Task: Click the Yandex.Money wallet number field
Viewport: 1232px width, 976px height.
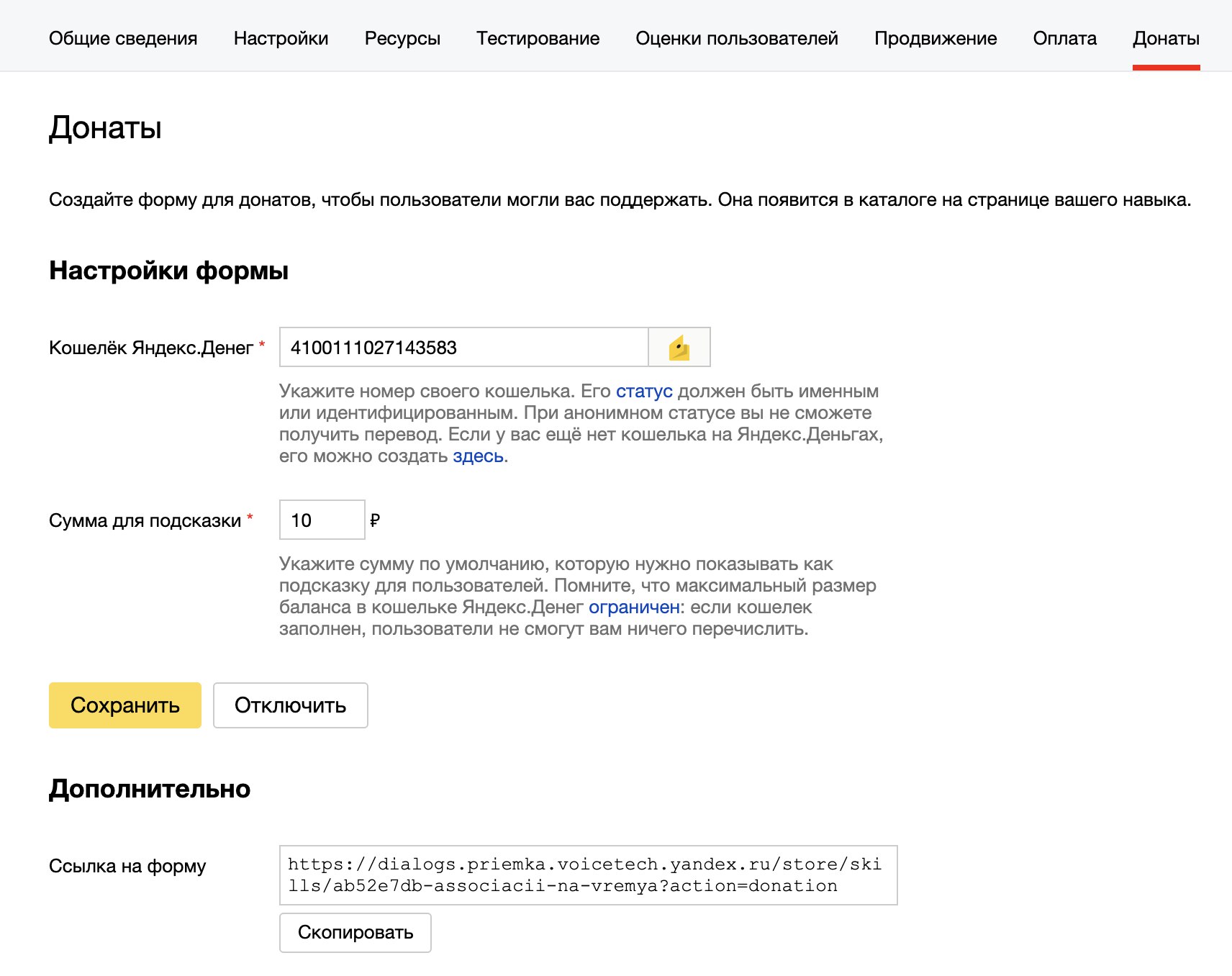Action: (464, 348)
